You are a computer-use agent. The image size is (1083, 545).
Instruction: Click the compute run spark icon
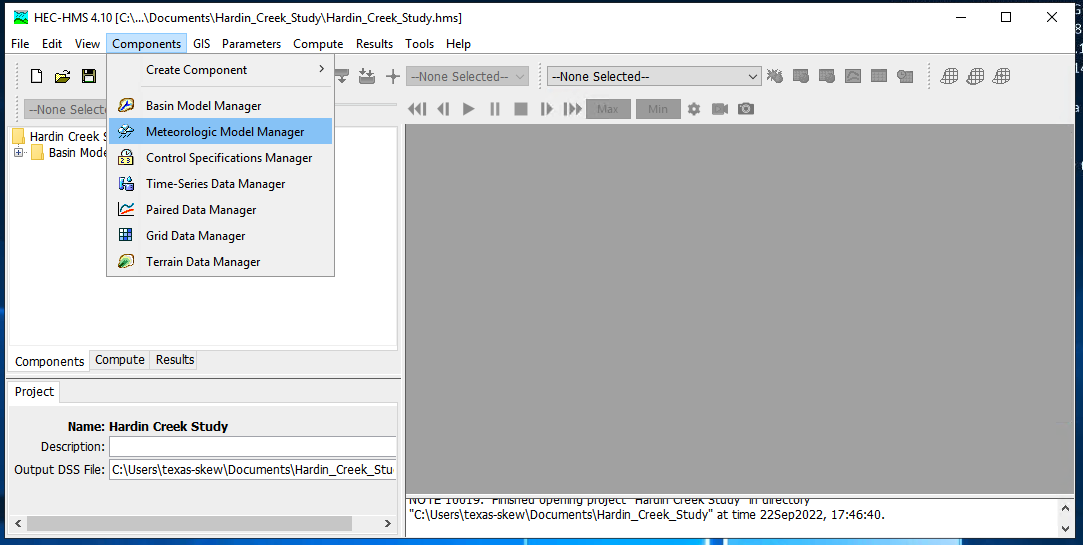click(x=775, y=76)
